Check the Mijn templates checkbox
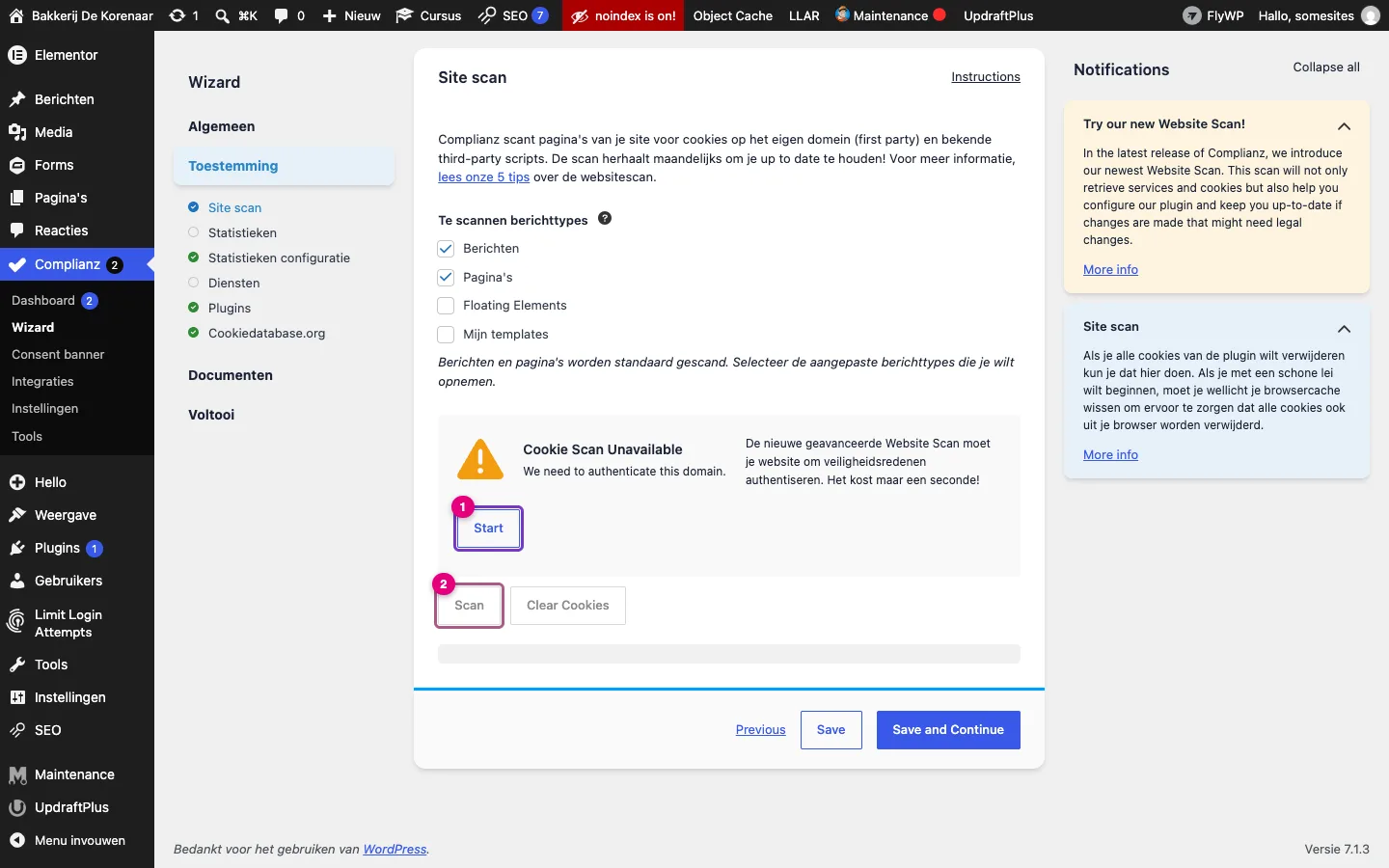Viewport: 1389px width, 868px height. 446,335
